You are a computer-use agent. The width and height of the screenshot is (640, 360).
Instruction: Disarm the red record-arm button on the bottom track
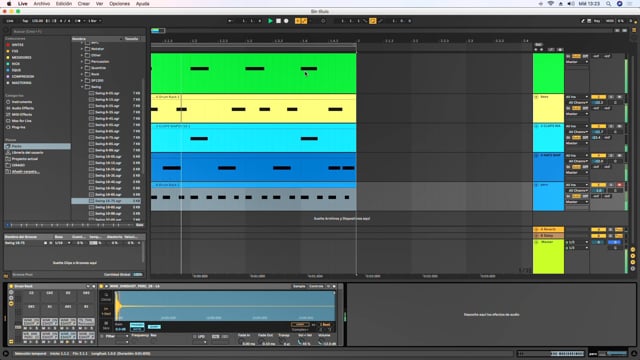tap(619, 185)
